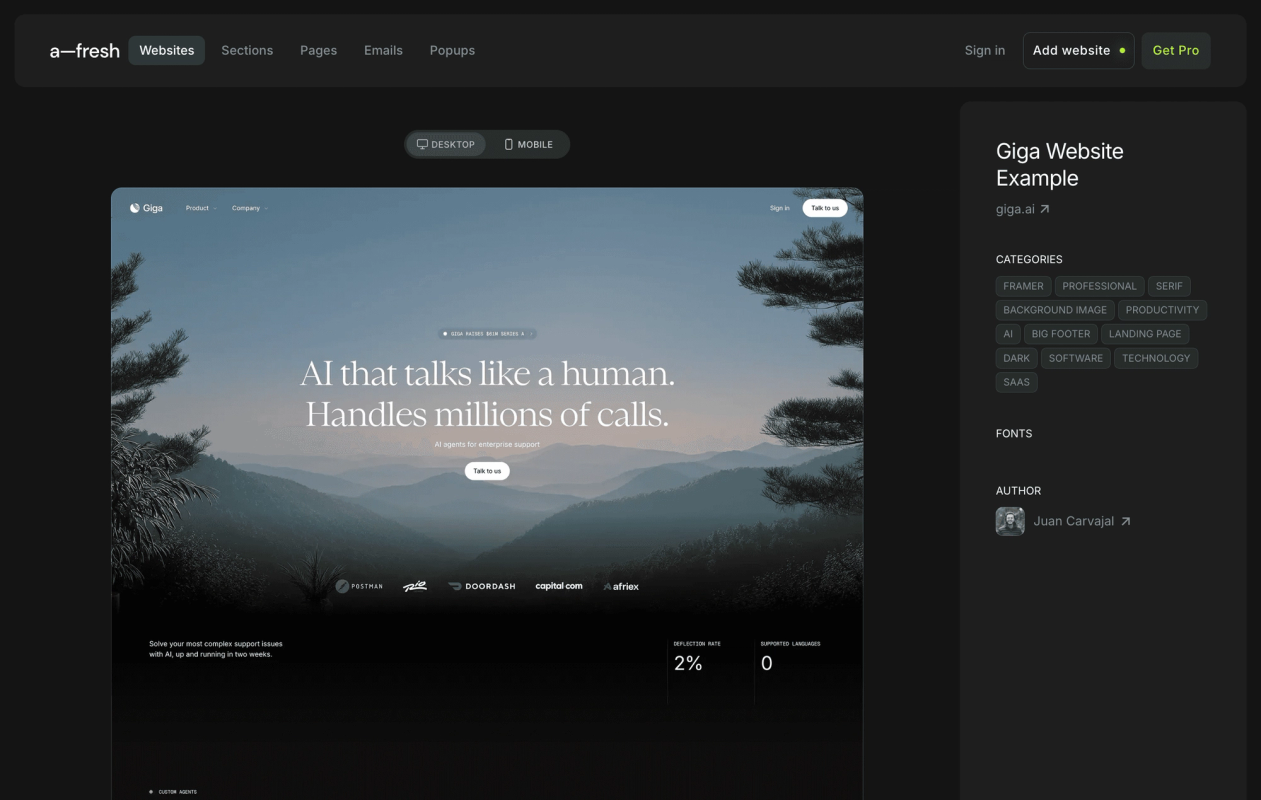The width and height of the screenshot is (1261, 800).
Task: Select the Dark category tag
Action: [1016, 358]
